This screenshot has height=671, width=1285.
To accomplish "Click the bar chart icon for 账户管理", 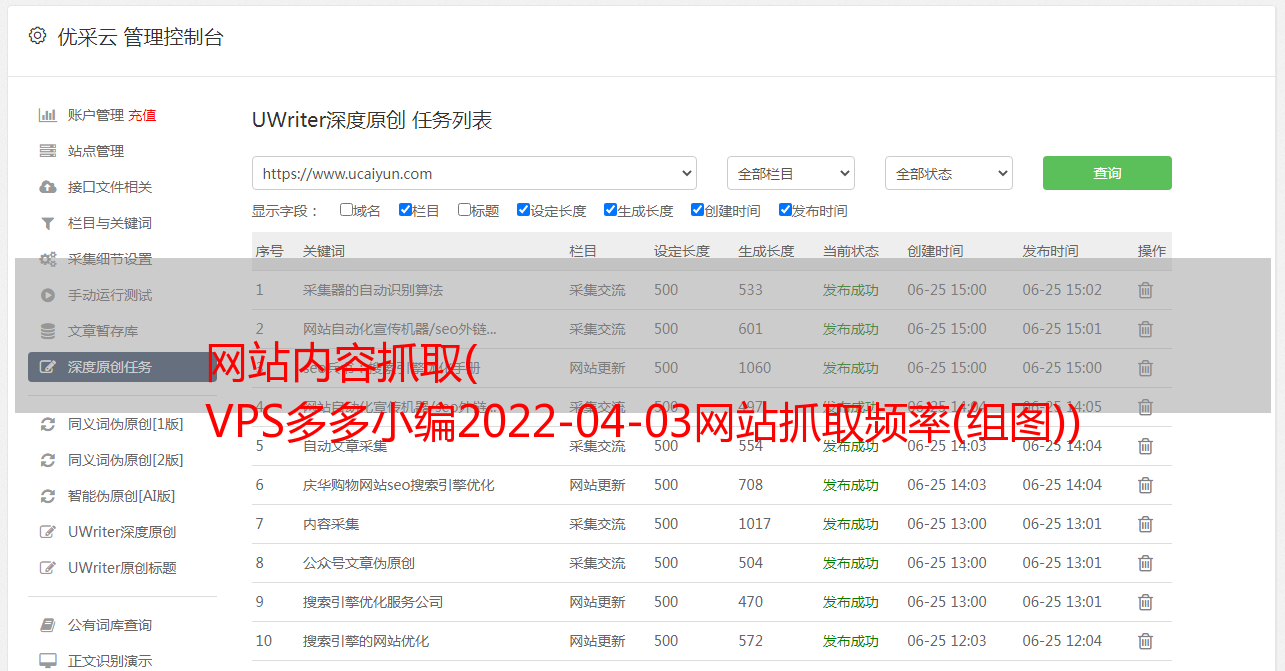I will point(47,115).
